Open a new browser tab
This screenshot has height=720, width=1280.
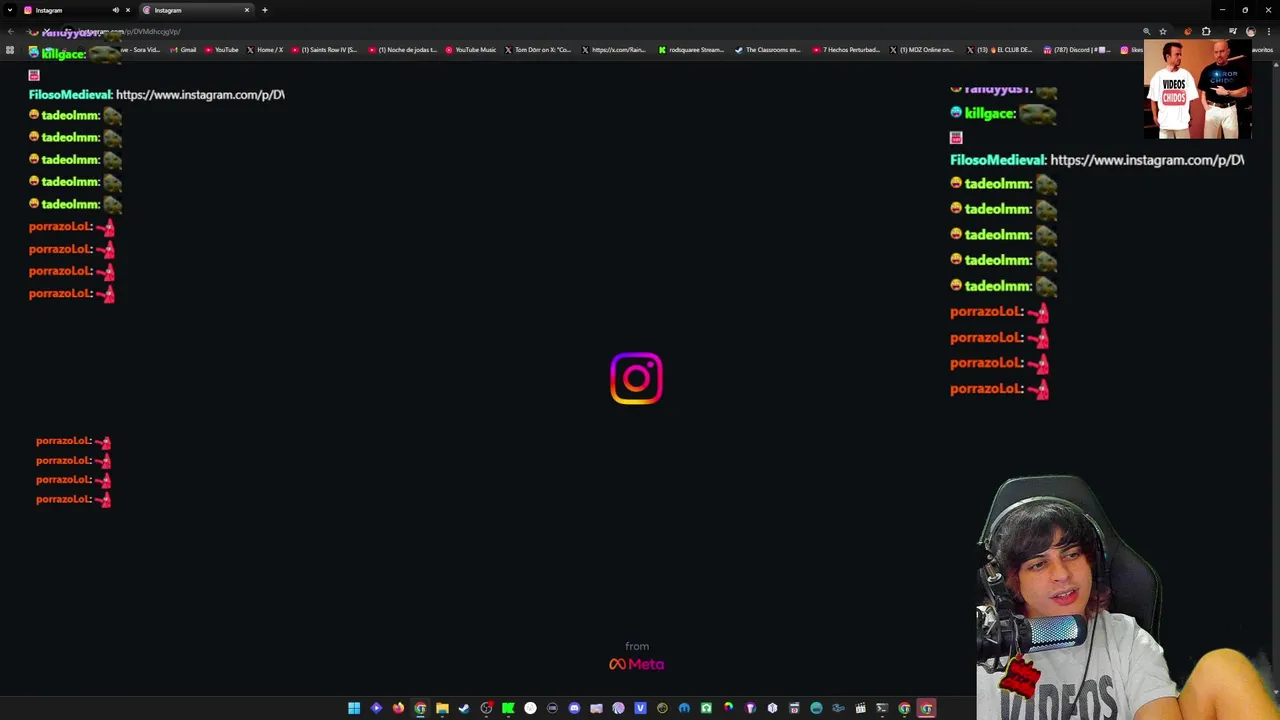[265, 10]
